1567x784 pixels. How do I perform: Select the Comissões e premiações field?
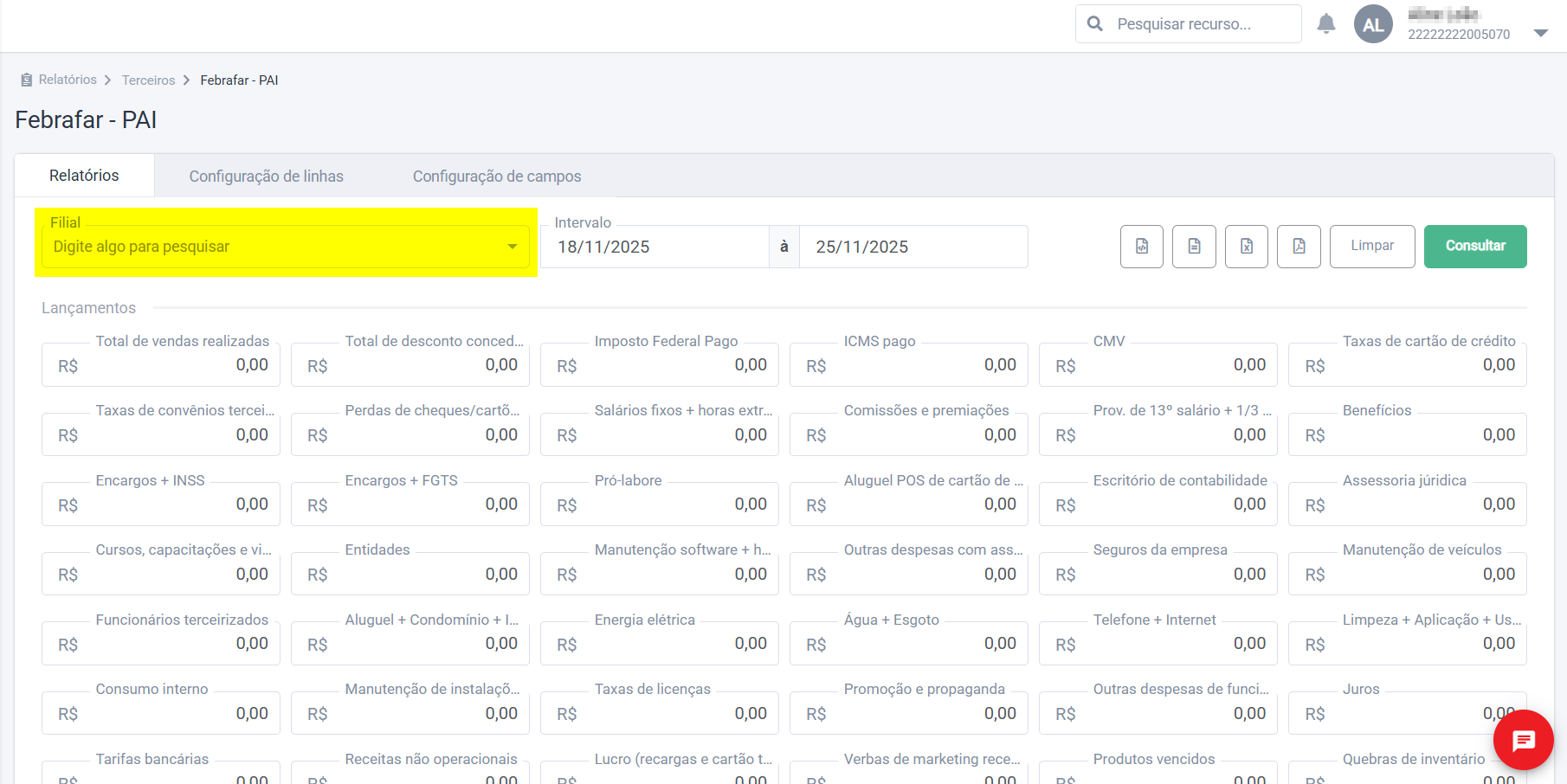909,434
